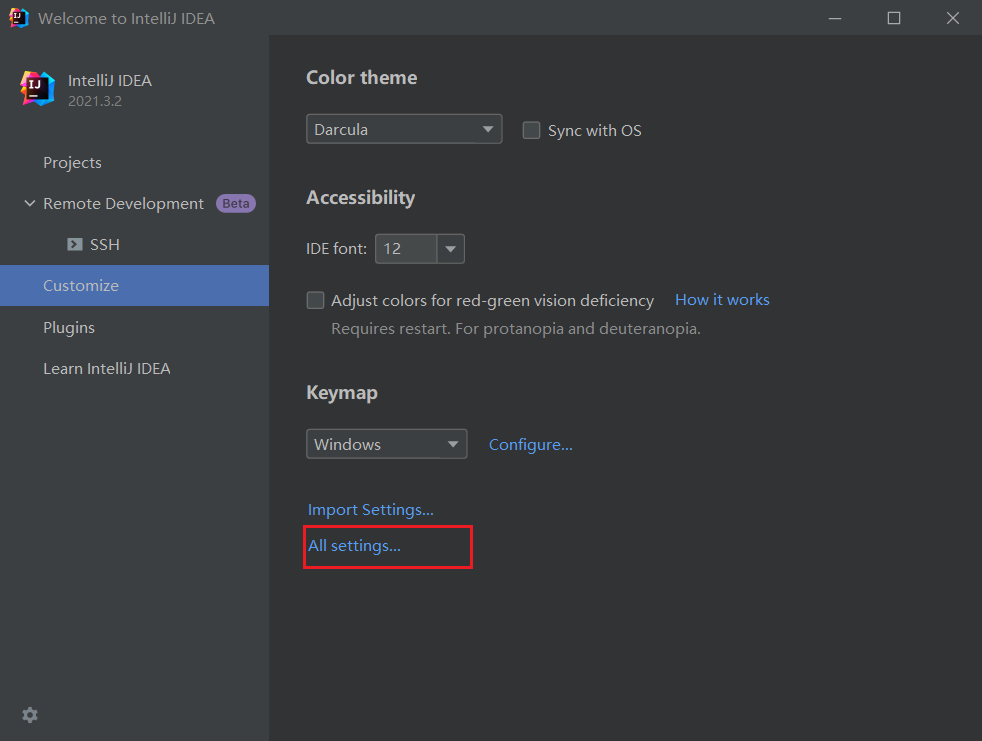Collapse the Remote Development section

pyautogui.click(x=29, y=204)
